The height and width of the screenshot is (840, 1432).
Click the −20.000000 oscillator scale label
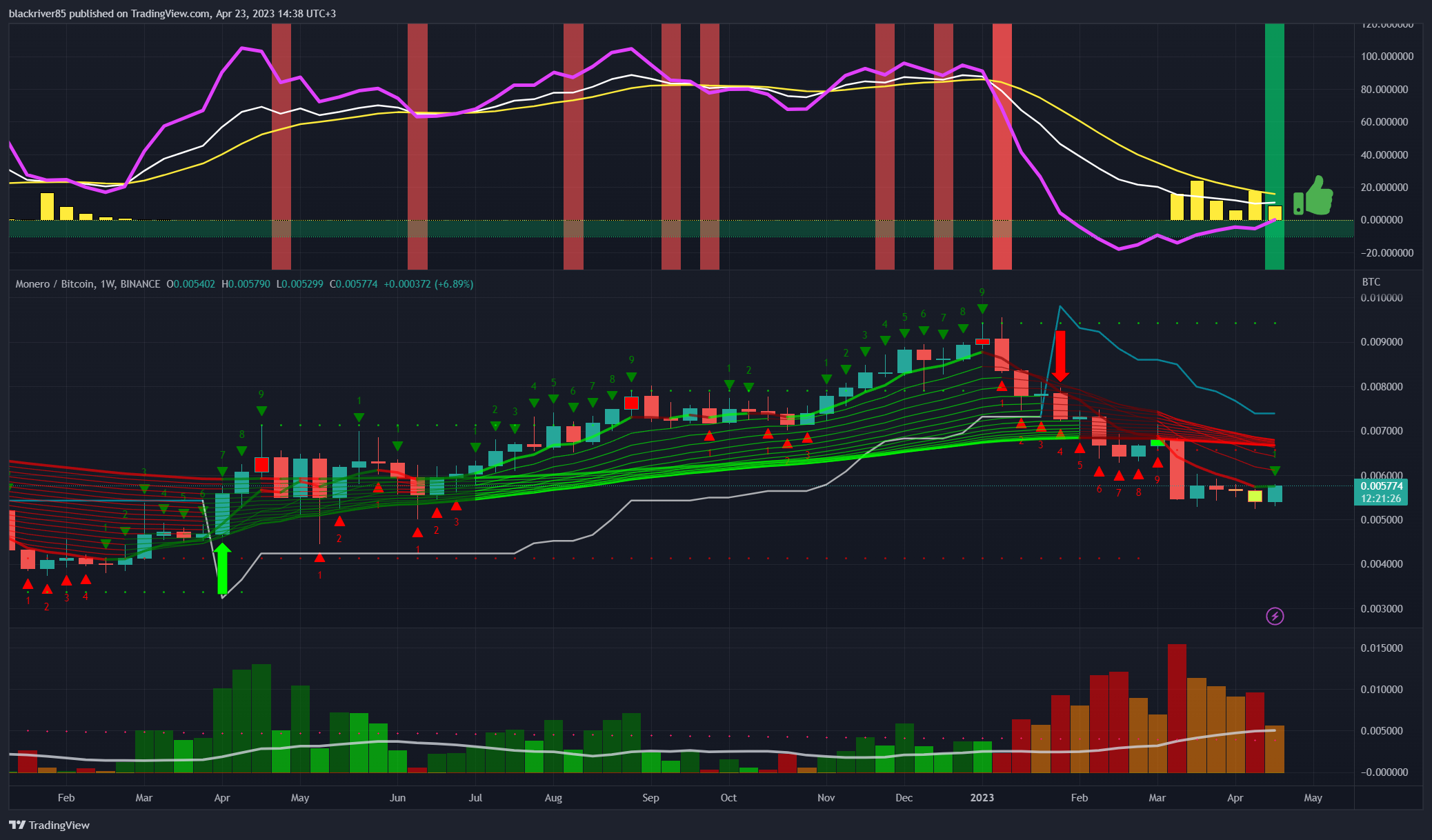pyautogui.click(x=1387, y=253)
